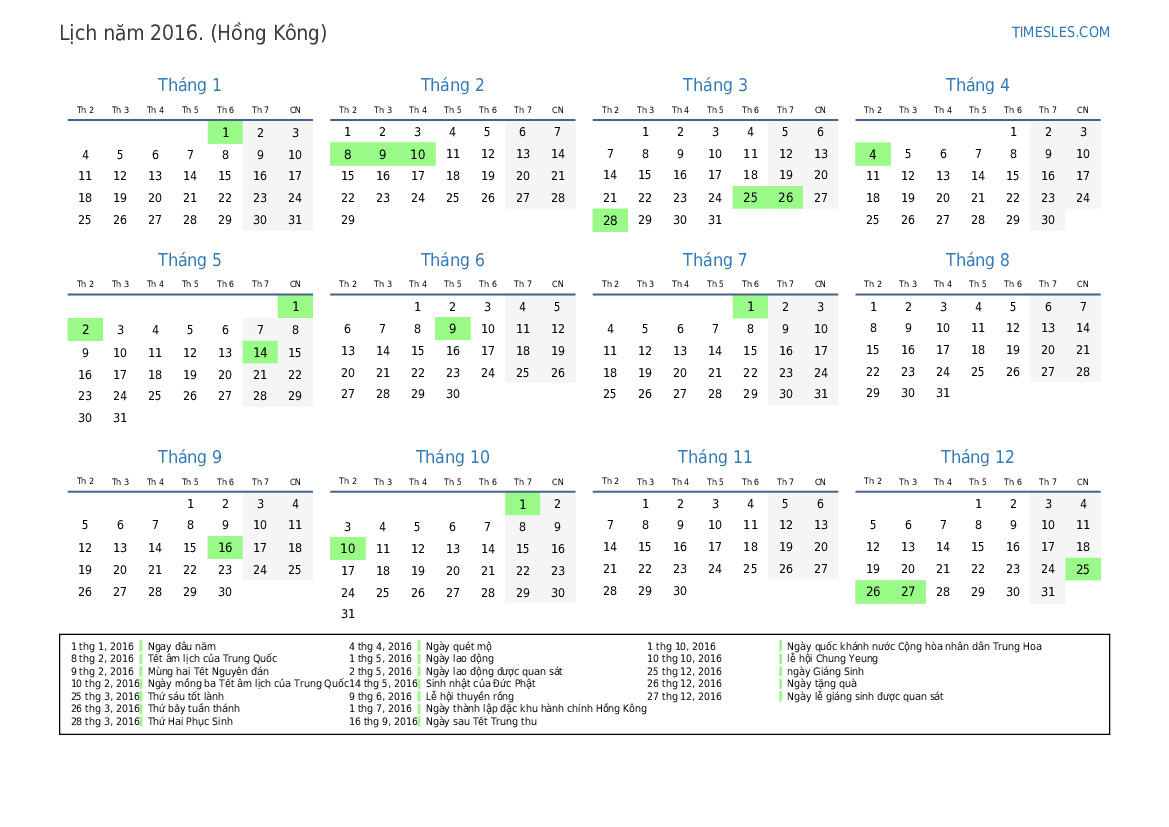Click legend entry 'Ngày tặng quà'
The height and width of the screenshot is (827, 1169).
(x=822, y=684)
